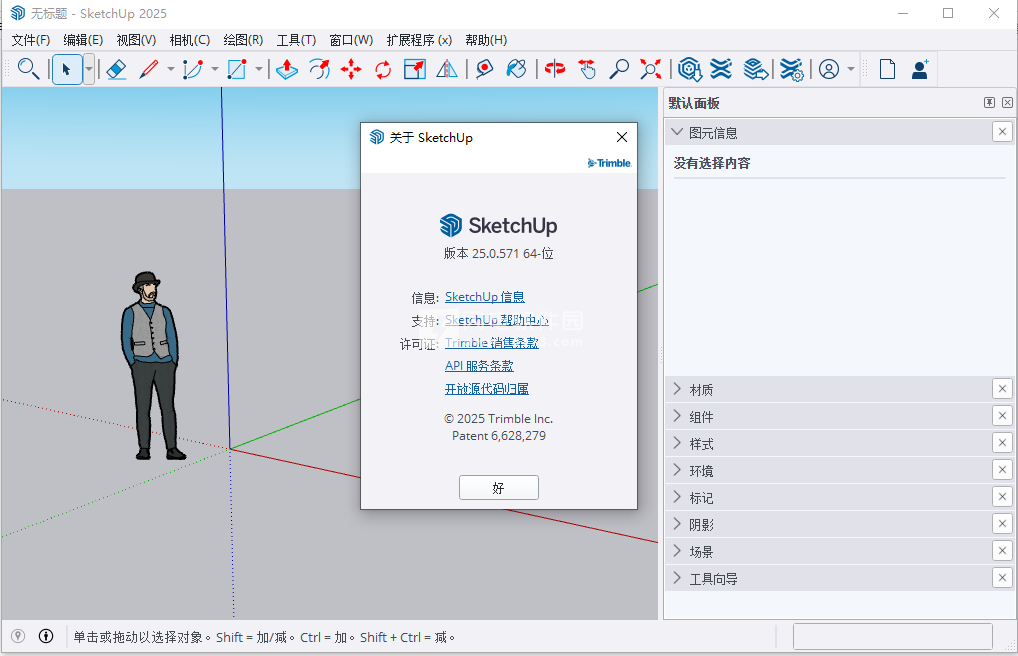1018x656 pixels.
Task: Expand the 标记 panel section
Action: click(677, 497)
